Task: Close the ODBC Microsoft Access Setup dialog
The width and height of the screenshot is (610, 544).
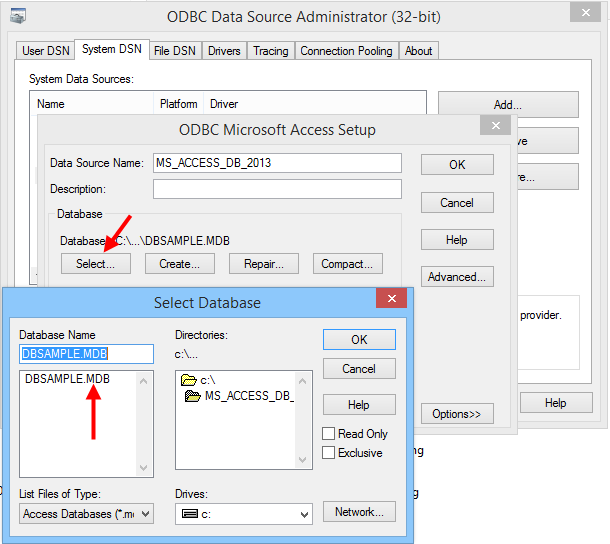Action: tap(496, 125)
